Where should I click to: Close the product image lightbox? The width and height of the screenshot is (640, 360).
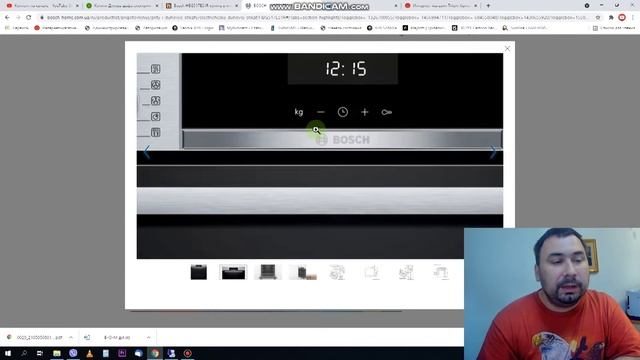click(x=507, y=49)
